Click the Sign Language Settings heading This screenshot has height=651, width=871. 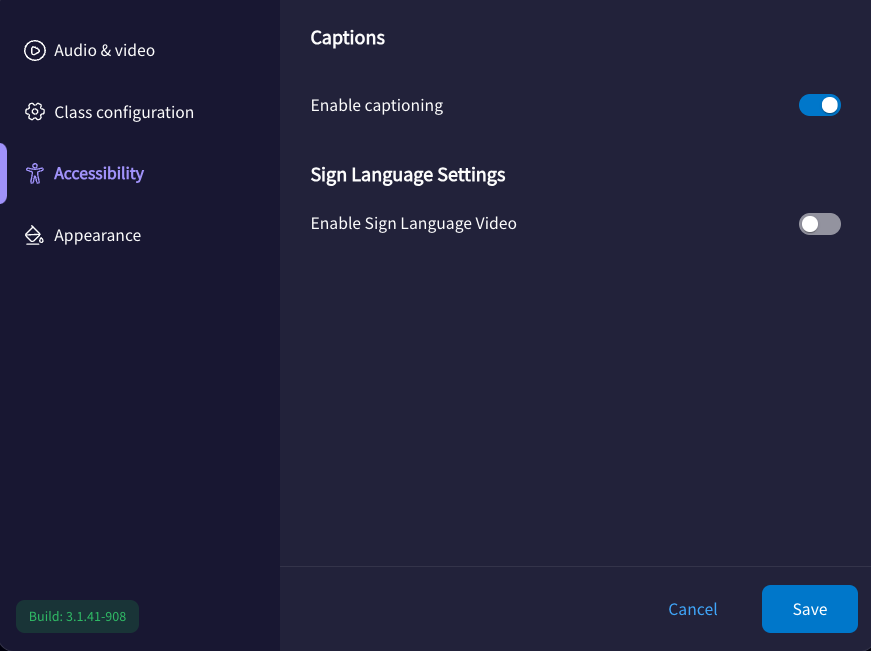pyautogui.click(x=407, y=175)
